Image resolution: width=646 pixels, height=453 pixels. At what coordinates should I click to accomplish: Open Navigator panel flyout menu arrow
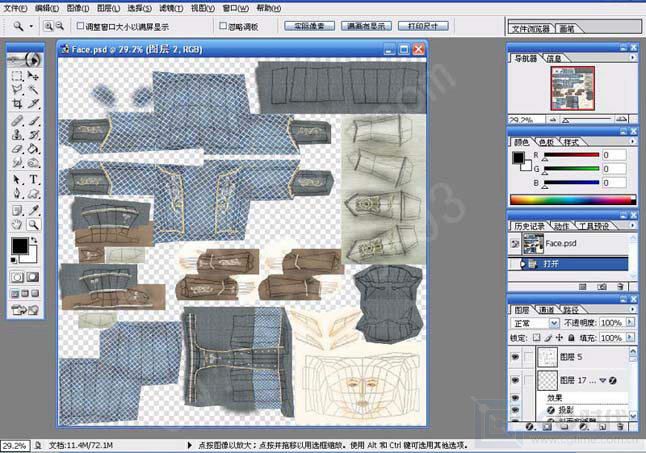coord(632,58)
